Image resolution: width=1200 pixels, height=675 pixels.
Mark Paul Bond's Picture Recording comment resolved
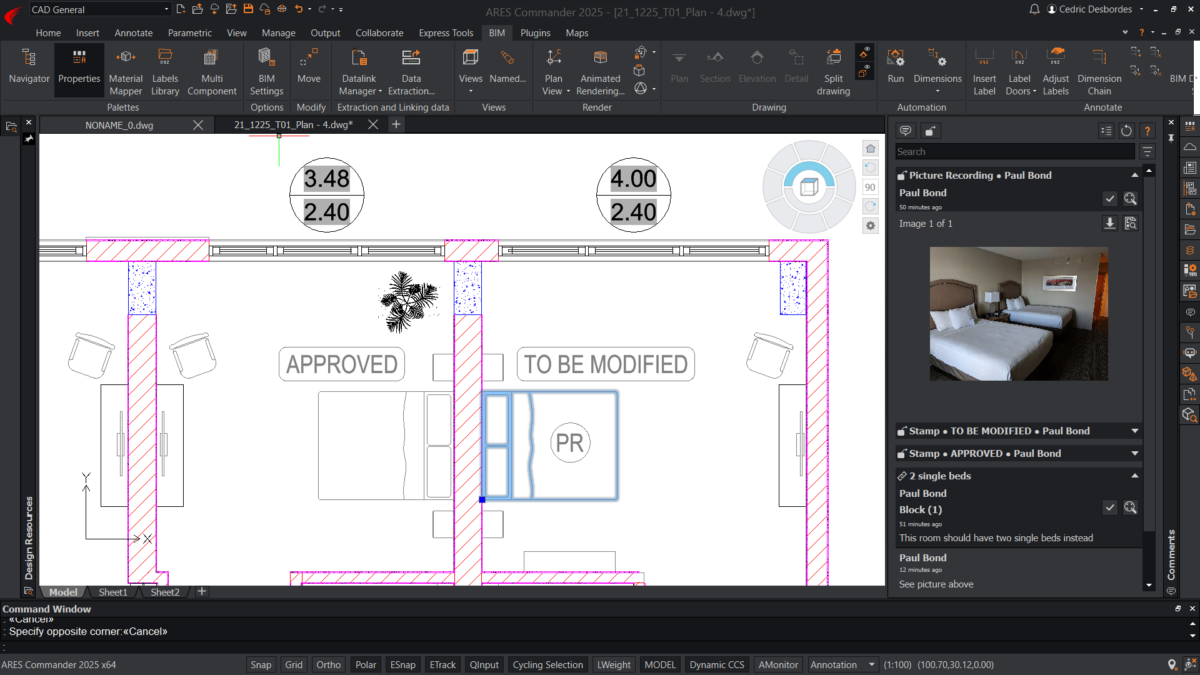[x=1110, y=198]
